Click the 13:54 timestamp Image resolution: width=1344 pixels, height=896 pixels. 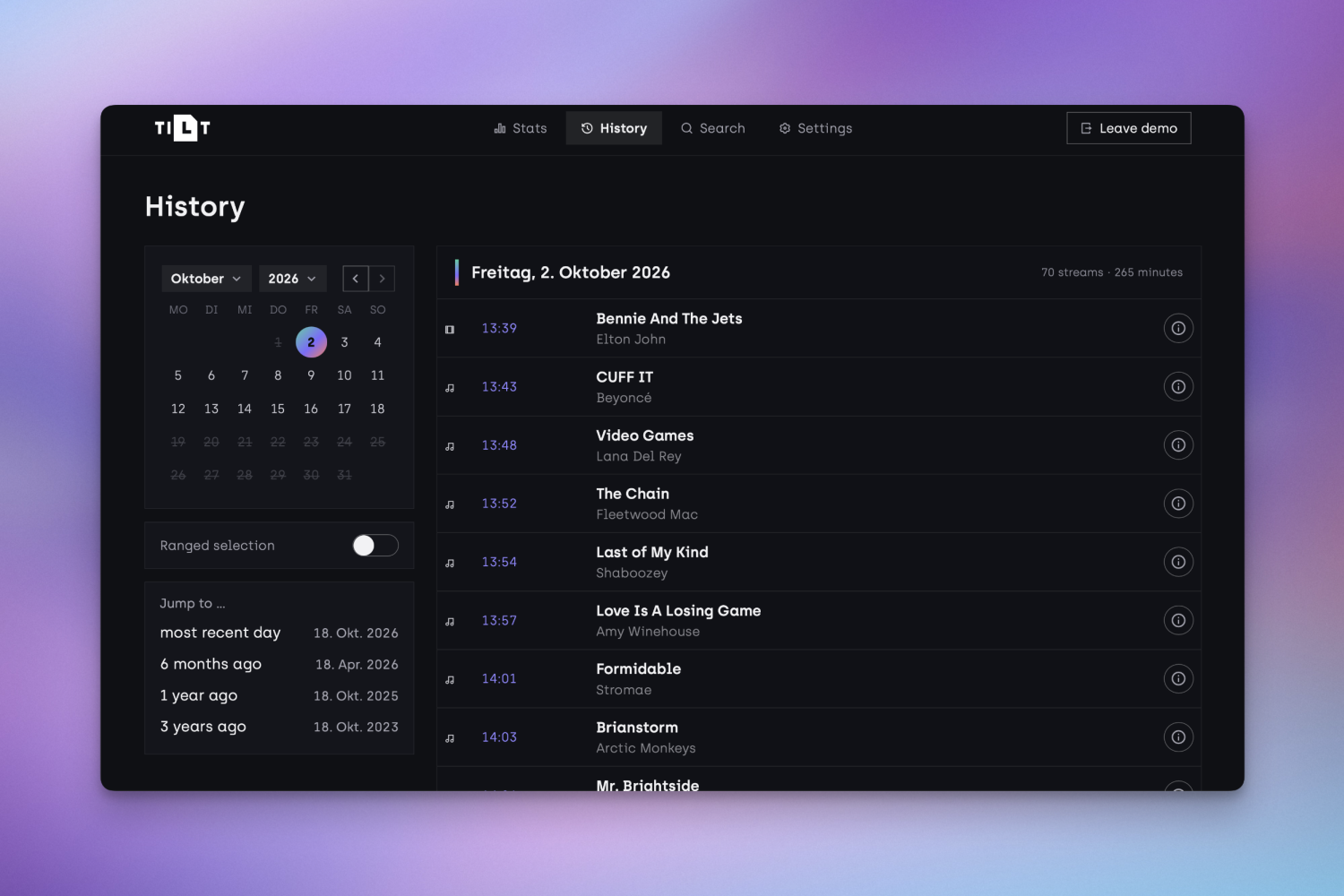click(499, 562)
